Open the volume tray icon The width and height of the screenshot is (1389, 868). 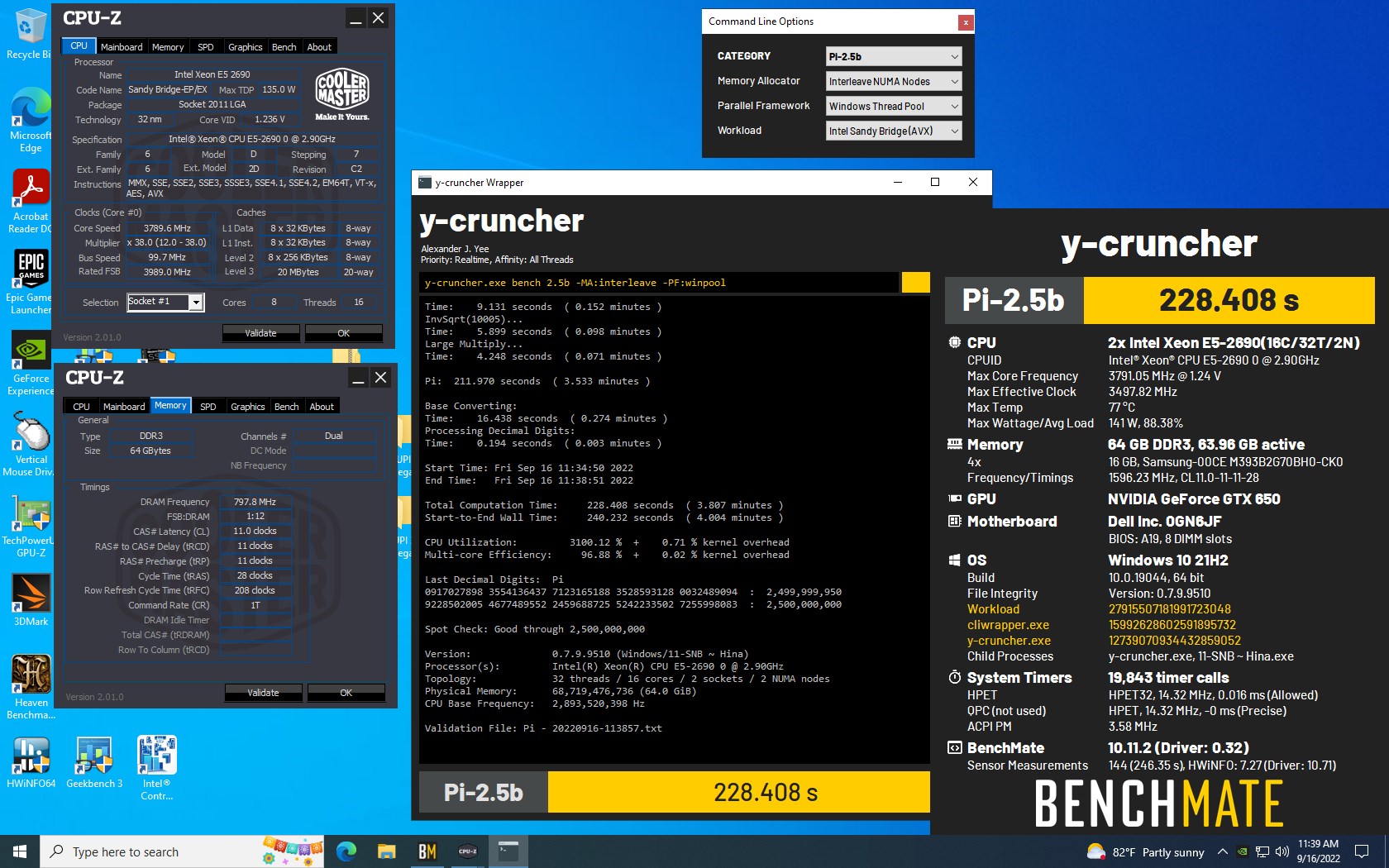point(1282,852)
